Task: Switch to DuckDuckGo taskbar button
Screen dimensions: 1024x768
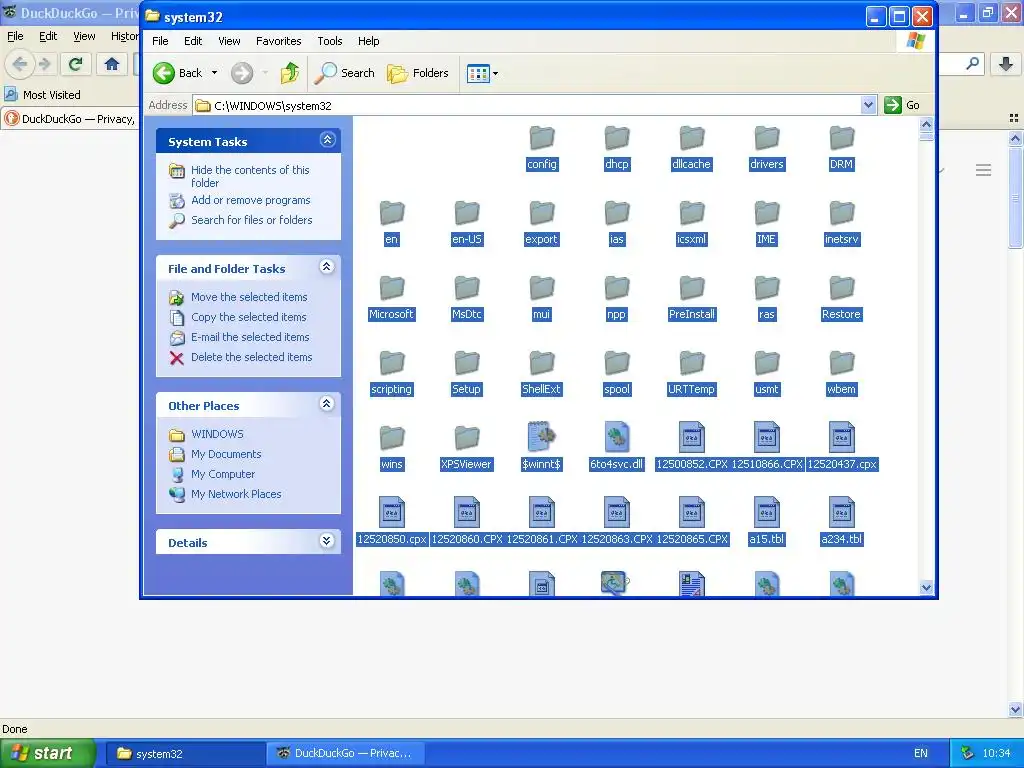Action: pos(345,753)
